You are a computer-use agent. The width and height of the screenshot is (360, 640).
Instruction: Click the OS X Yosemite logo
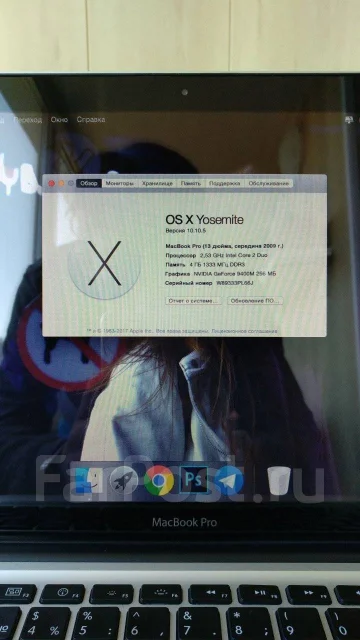[x=104, y=263]
